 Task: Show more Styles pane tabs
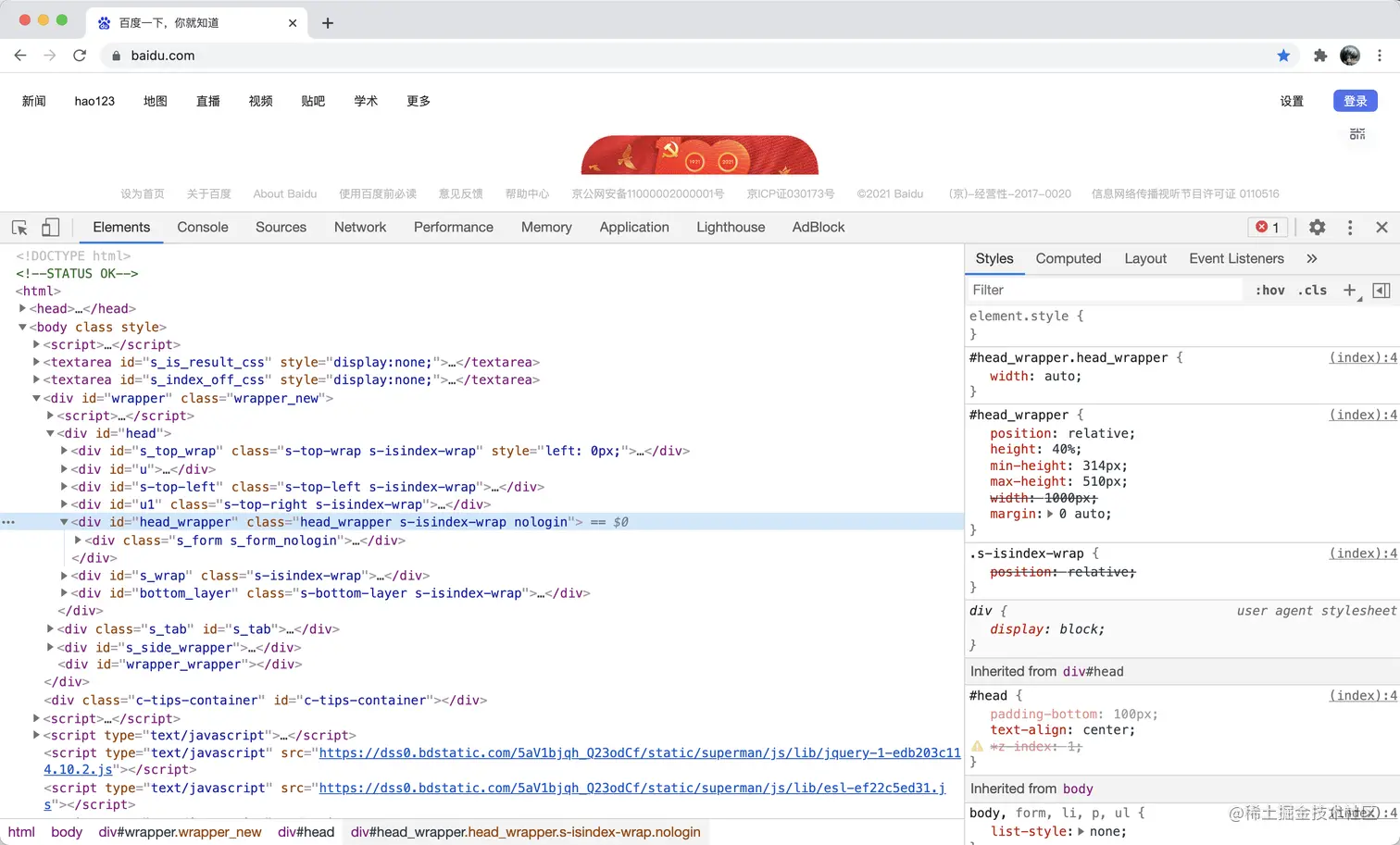tap(1311, 258)
